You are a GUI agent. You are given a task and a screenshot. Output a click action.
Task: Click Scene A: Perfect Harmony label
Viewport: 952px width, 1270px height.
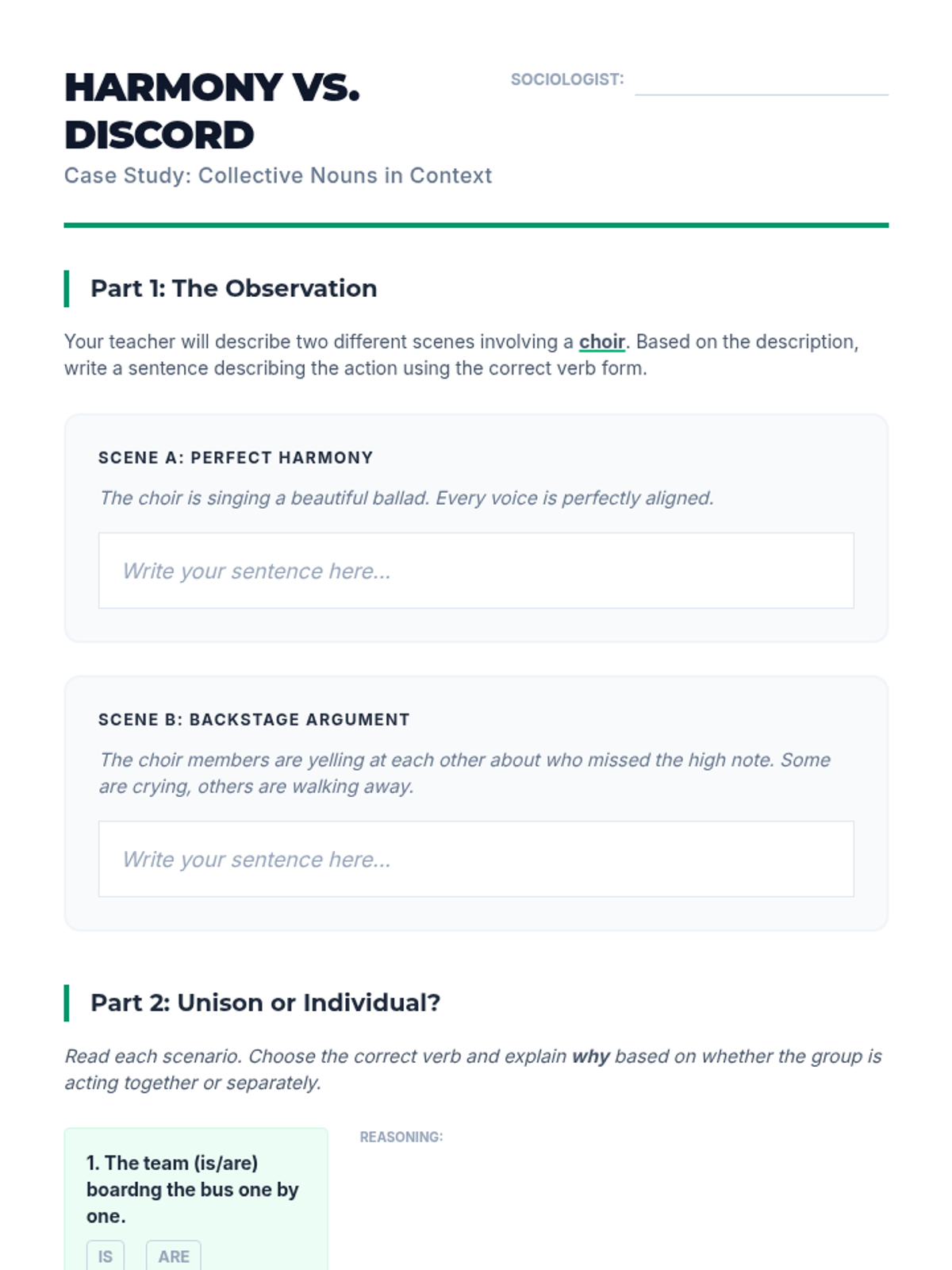tap(236, 457)
